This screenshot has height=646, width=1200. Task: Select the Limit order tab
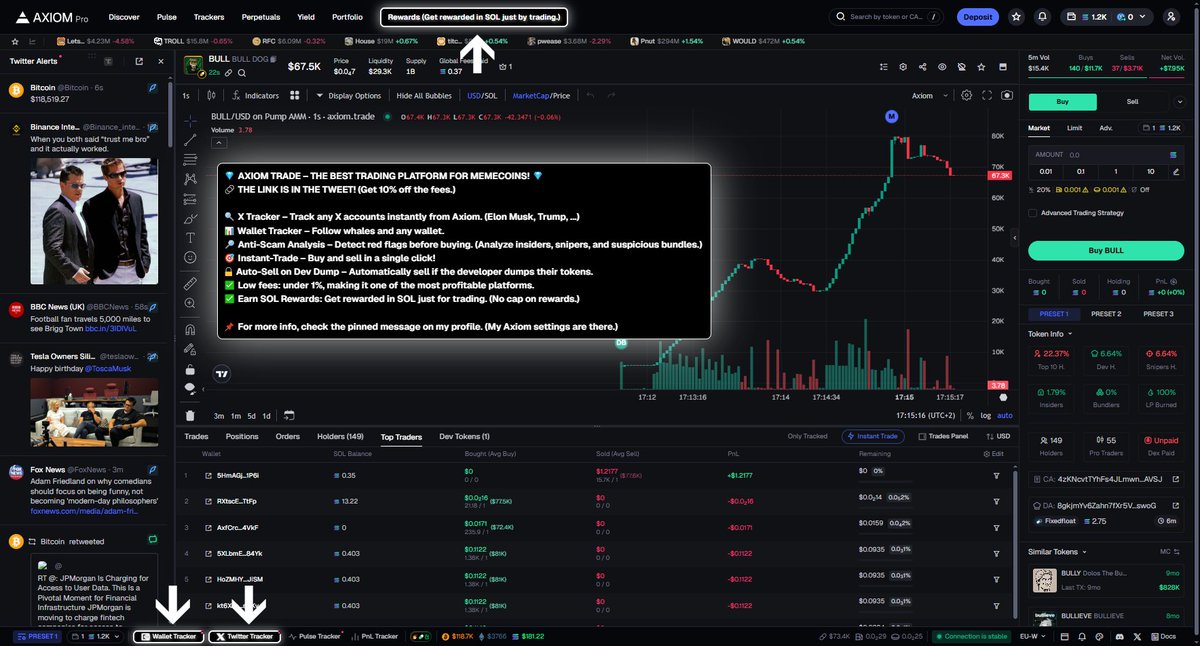click(1074, 128)
